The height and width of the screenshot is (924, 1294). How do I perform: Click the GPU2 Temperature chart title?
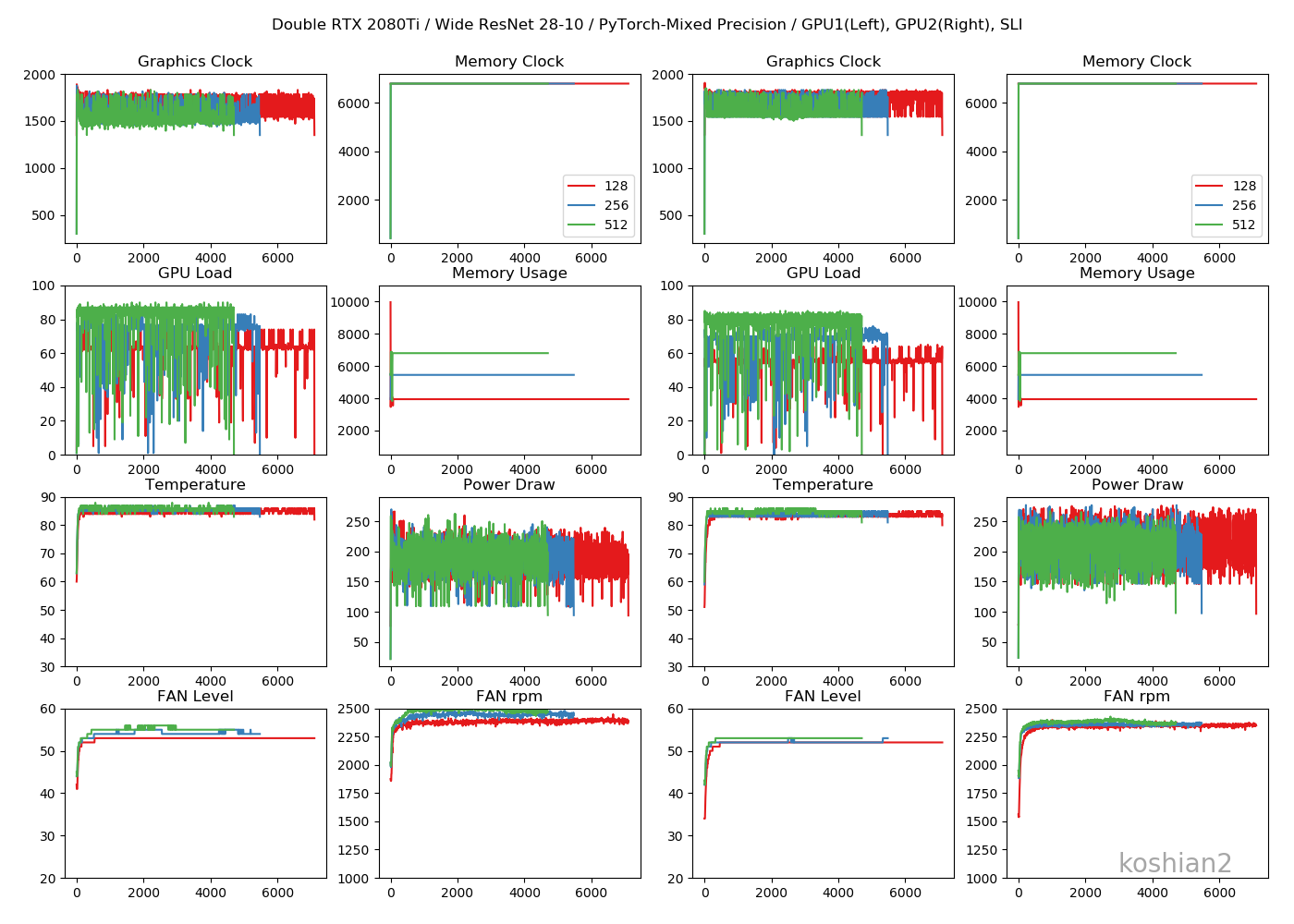tap(823, 485)
